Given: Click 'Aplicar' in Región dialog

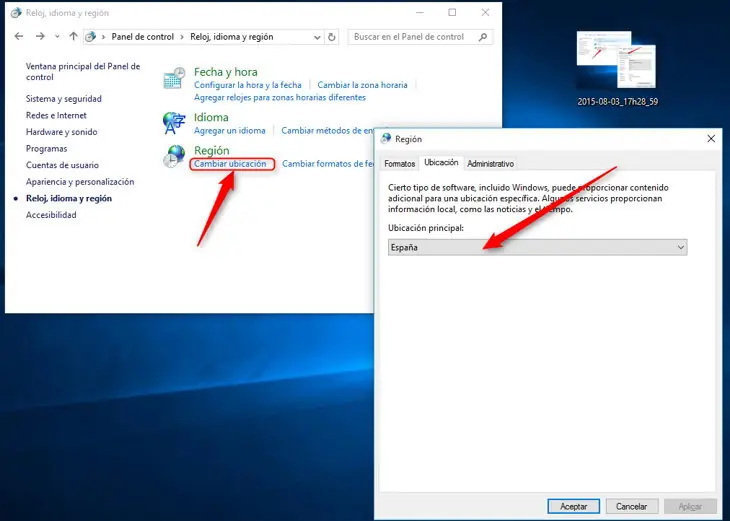Looking at the screenshot, I should 690,506.
